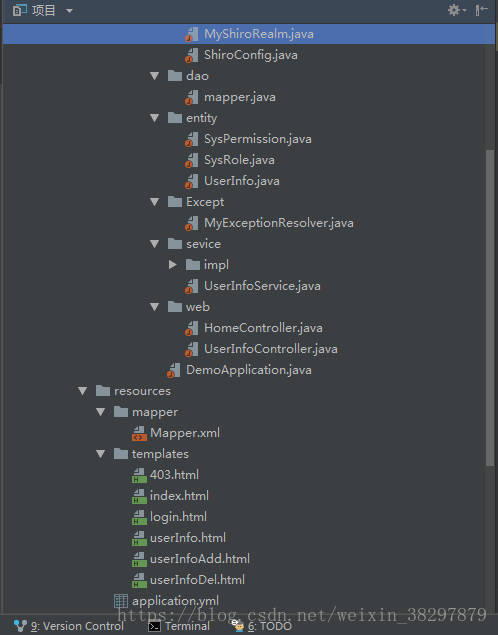Screen dimensions: 498x635
Task: Click the SysPermission.java file icon
Action: tap(192, 139)
